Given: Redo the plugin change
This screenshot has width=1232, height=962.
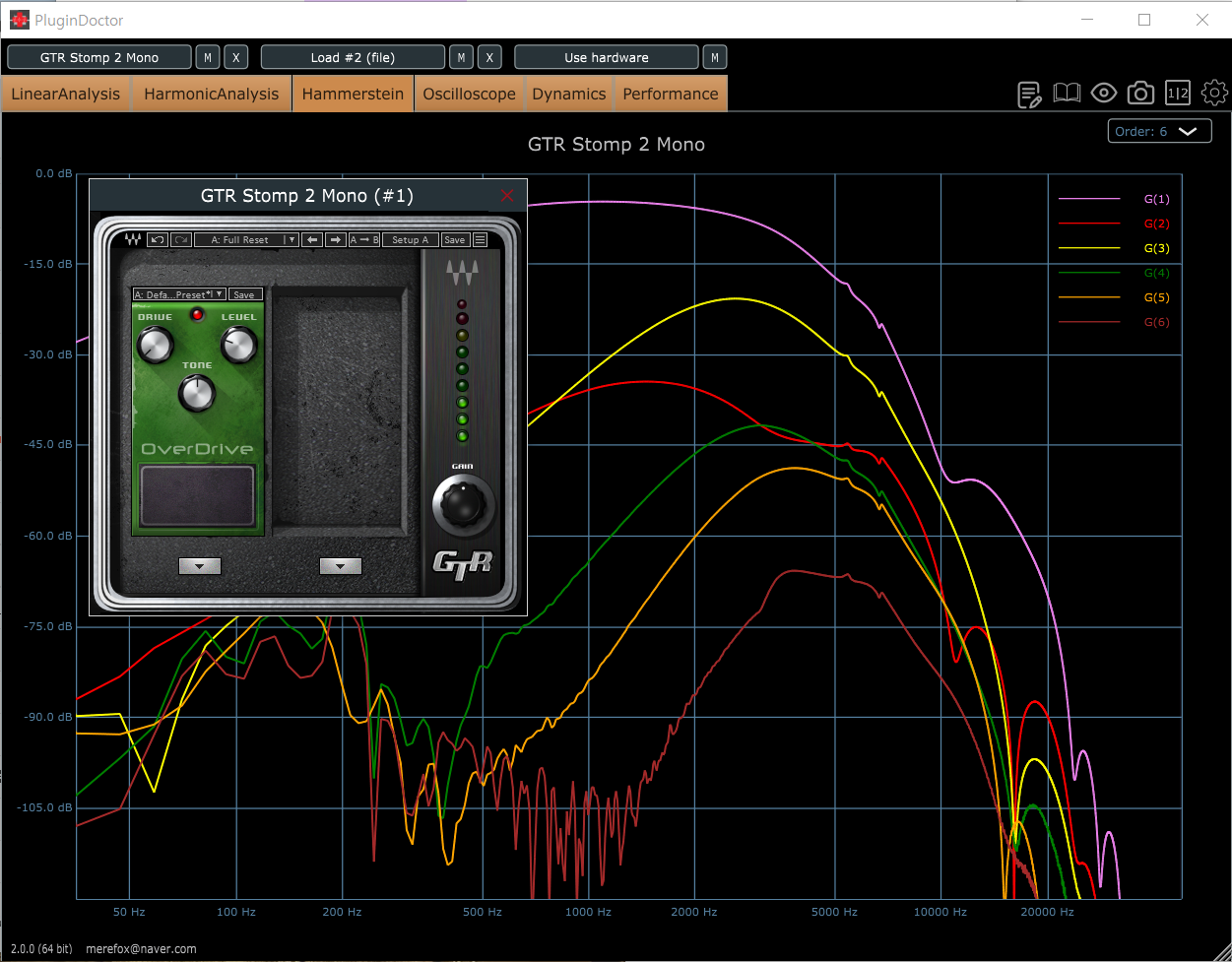Looking at the screenshot, I should pos(181,239).
